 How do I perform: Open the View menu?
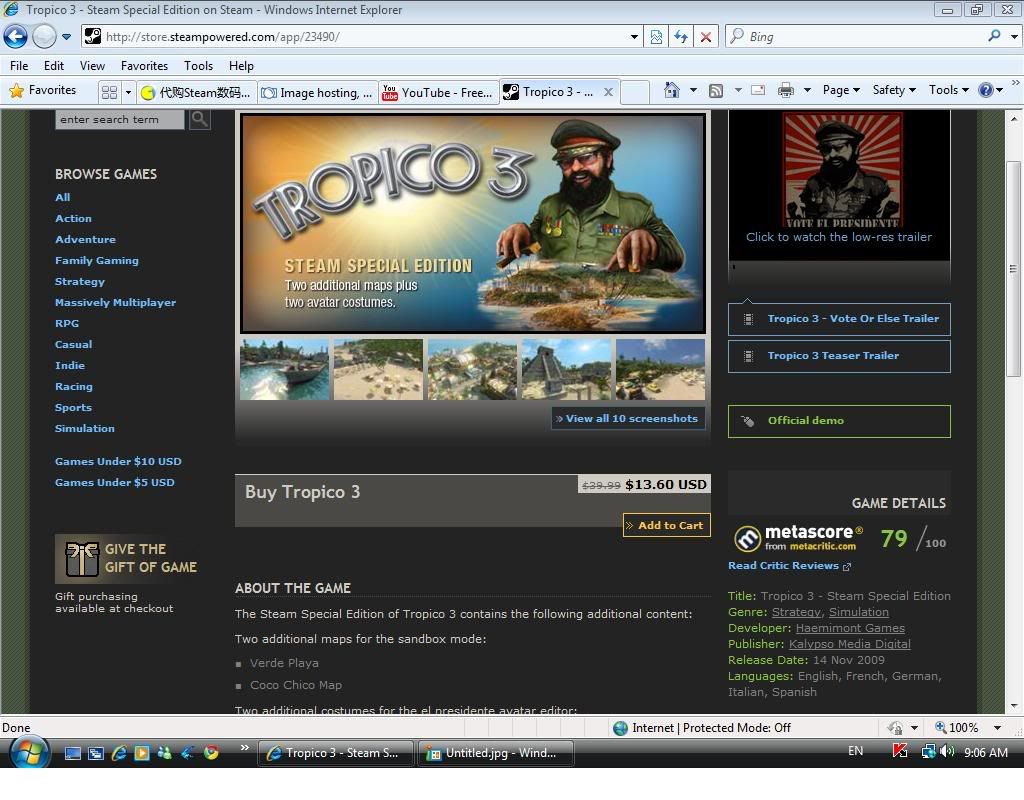pos(92,65)
